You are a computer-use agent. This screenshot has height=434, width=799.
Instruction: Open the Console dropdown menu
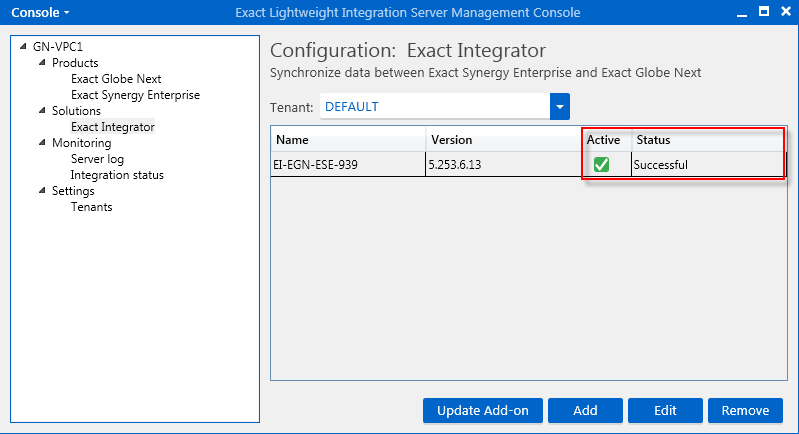pos(40,12)
